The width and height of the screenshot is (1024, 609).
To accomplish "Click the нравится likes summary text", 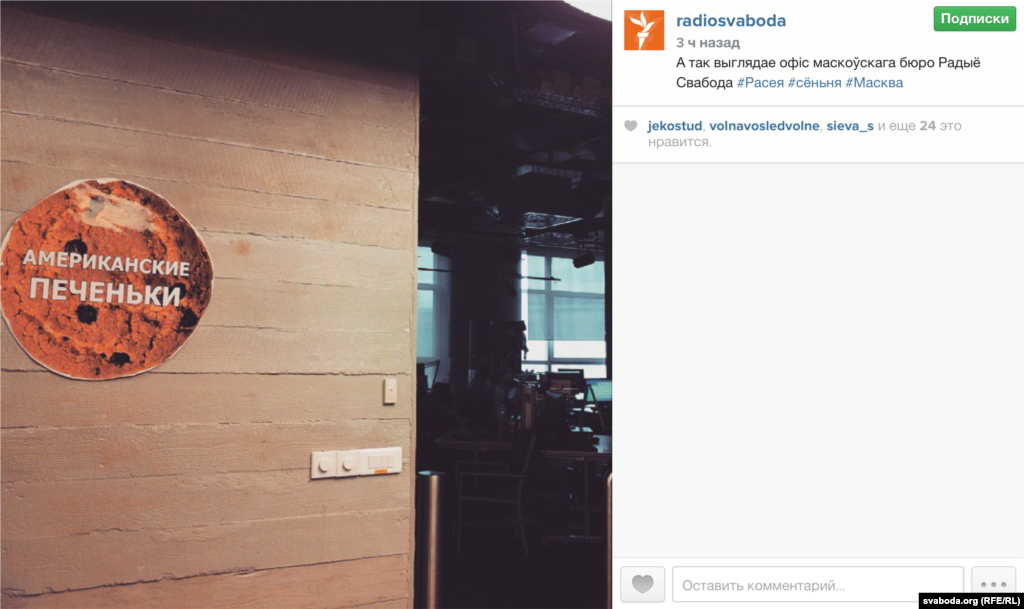I will coord(679,142).
